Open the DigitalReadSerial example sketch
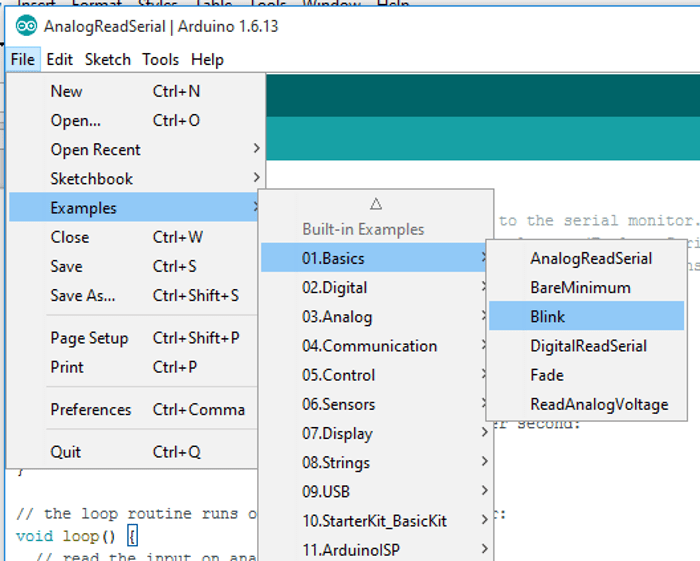 586,346
